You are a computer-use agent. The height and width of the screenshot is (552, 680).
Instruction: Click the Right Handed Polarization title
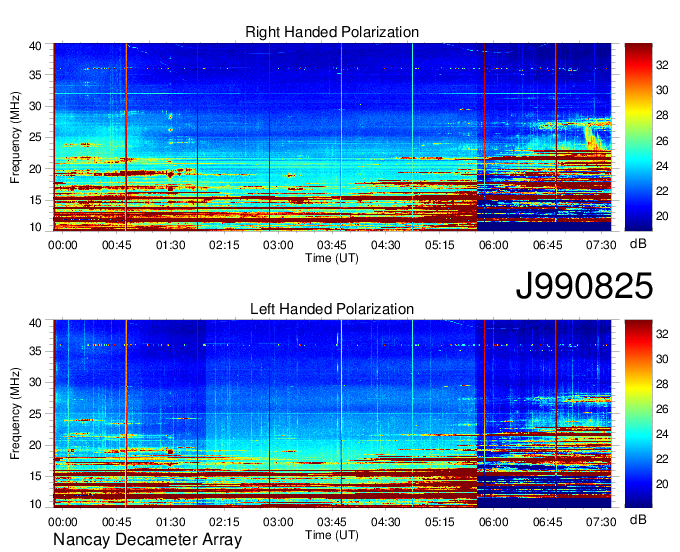coord(332,32)
